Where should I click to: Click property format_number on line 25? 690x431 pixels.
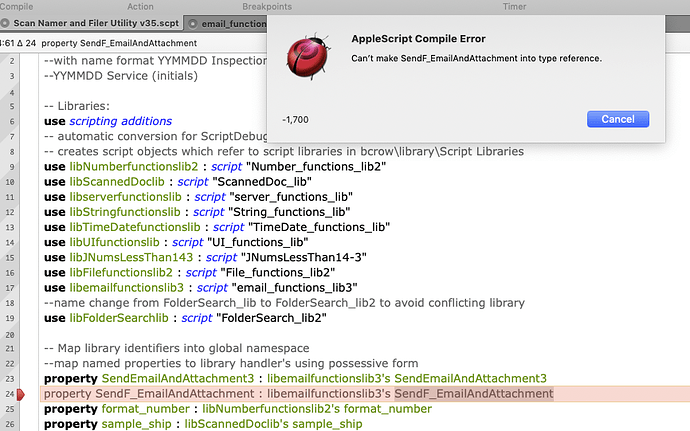click(x=146, y=409)
